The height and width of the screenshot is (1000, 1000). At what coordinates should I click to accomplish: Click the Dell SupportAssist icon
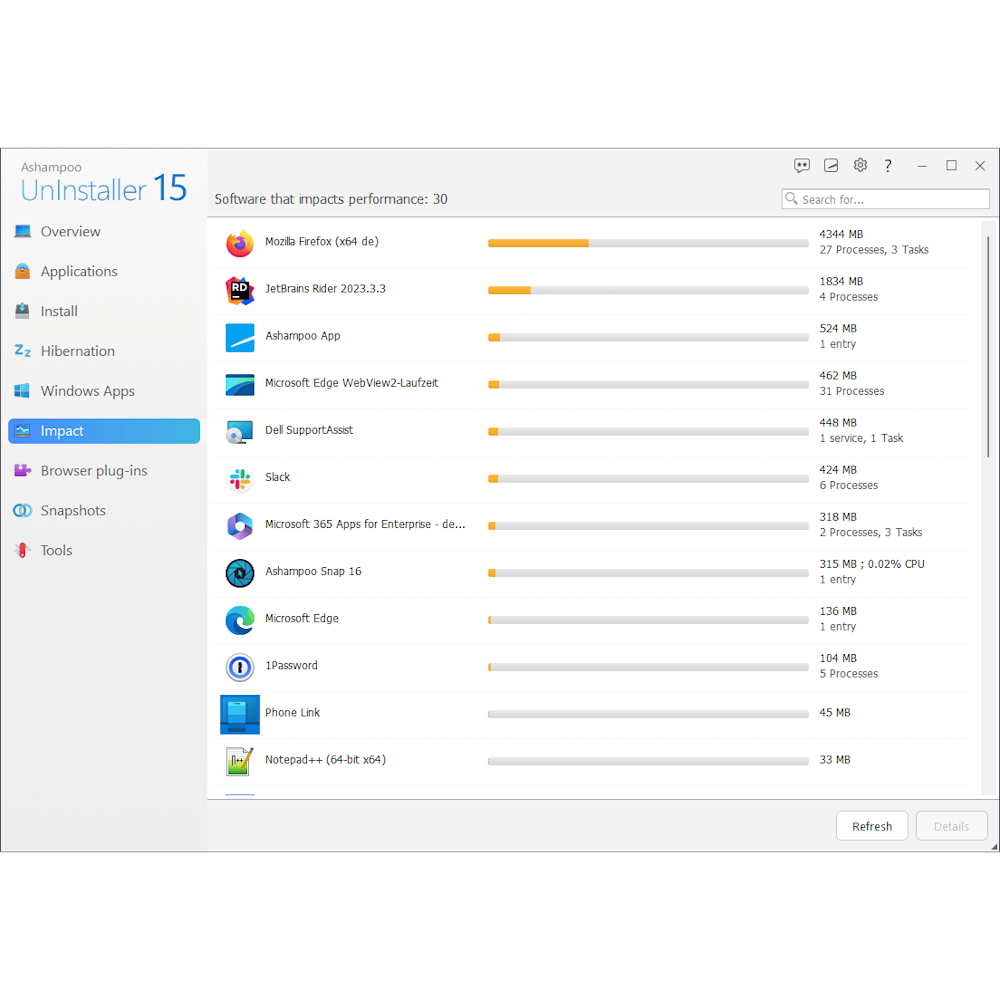pyautogui.click(x=240, y=432)
